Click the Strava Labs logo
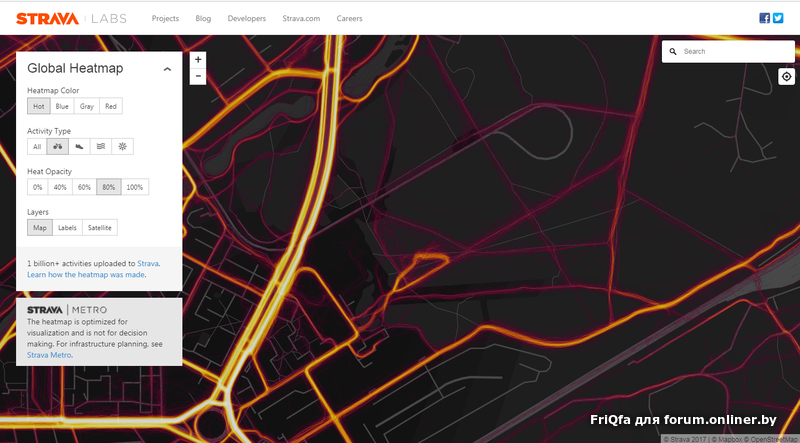This screenshot has height=443, width=800. (71, 19)
